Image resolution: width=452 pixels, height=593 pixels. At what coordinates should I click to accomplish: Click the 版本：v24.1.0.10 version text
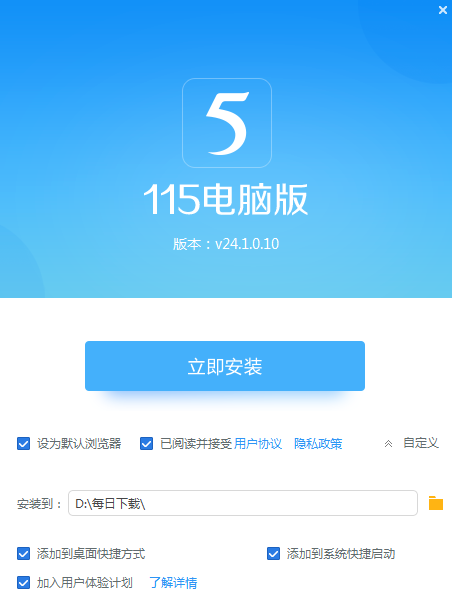[x=226, y=244]
